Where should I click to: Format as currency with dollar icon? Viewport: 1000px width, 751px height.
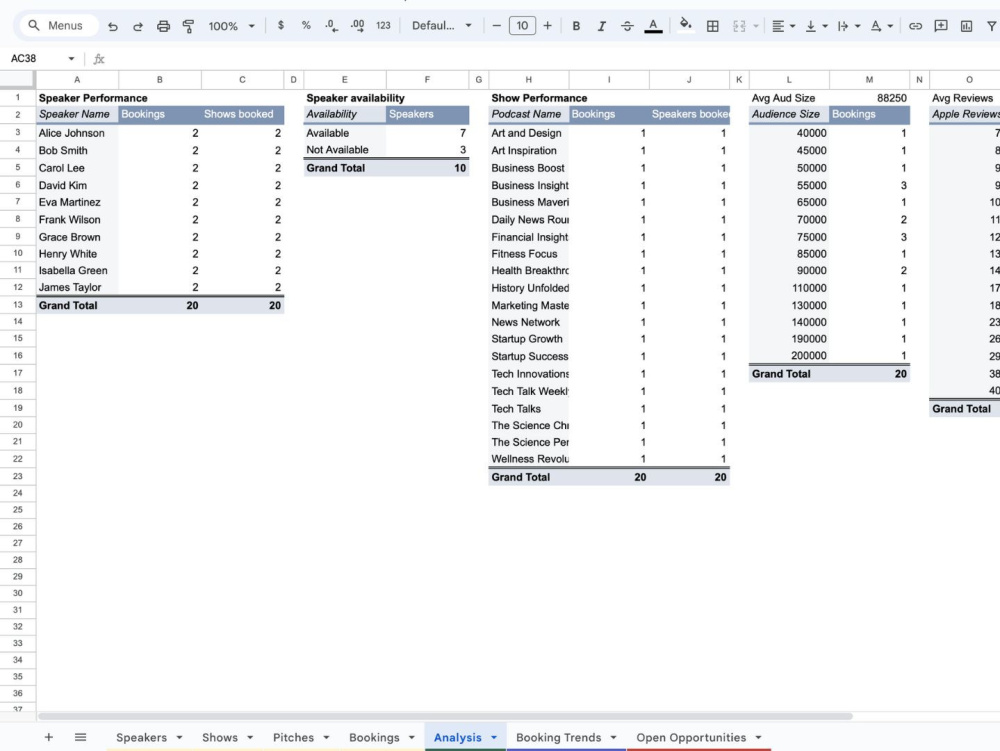[281, 26]
